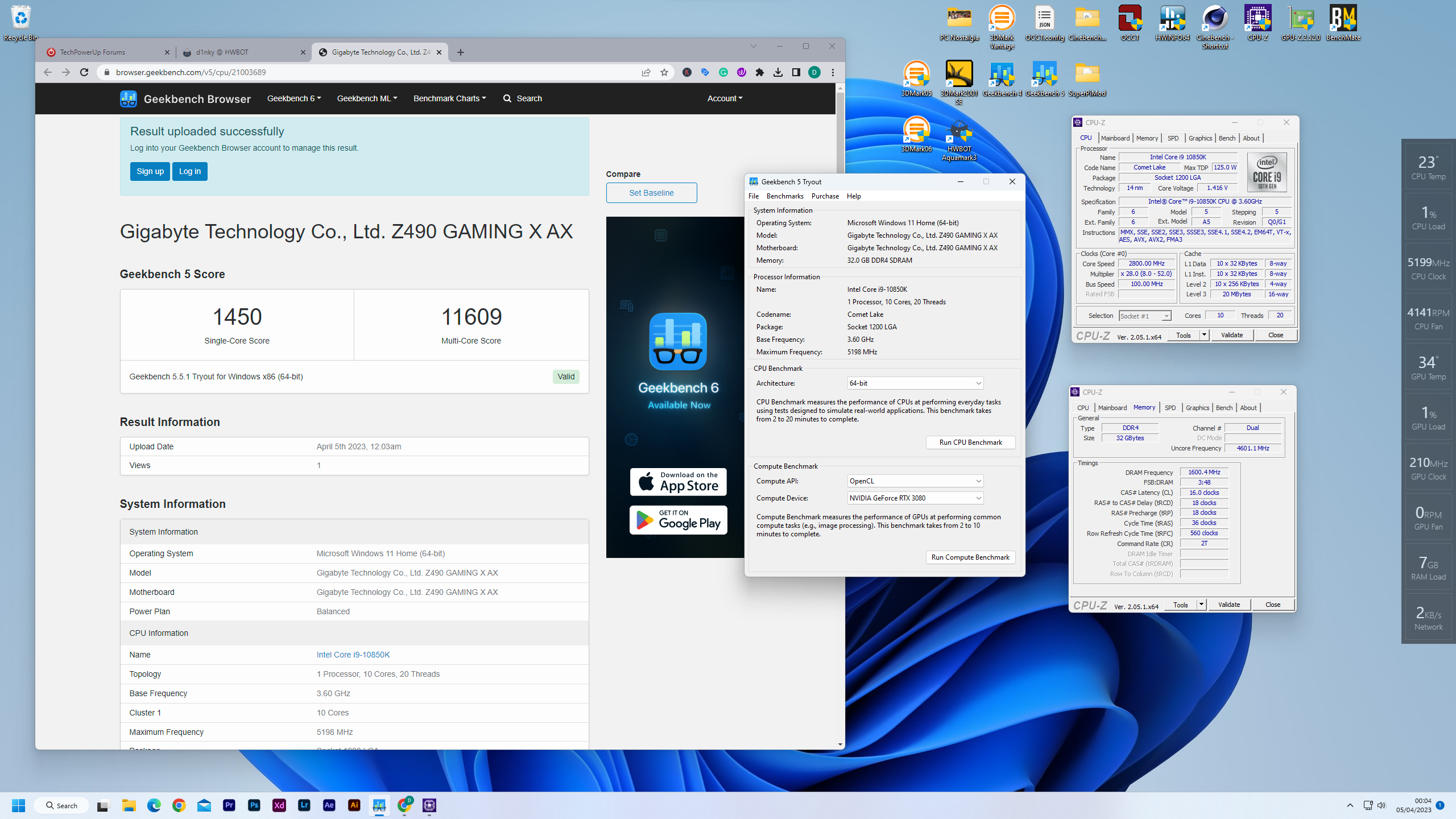Click Sign up button
The width and height of the screenshot is (1456, 819).
click(x=150, y=171)
